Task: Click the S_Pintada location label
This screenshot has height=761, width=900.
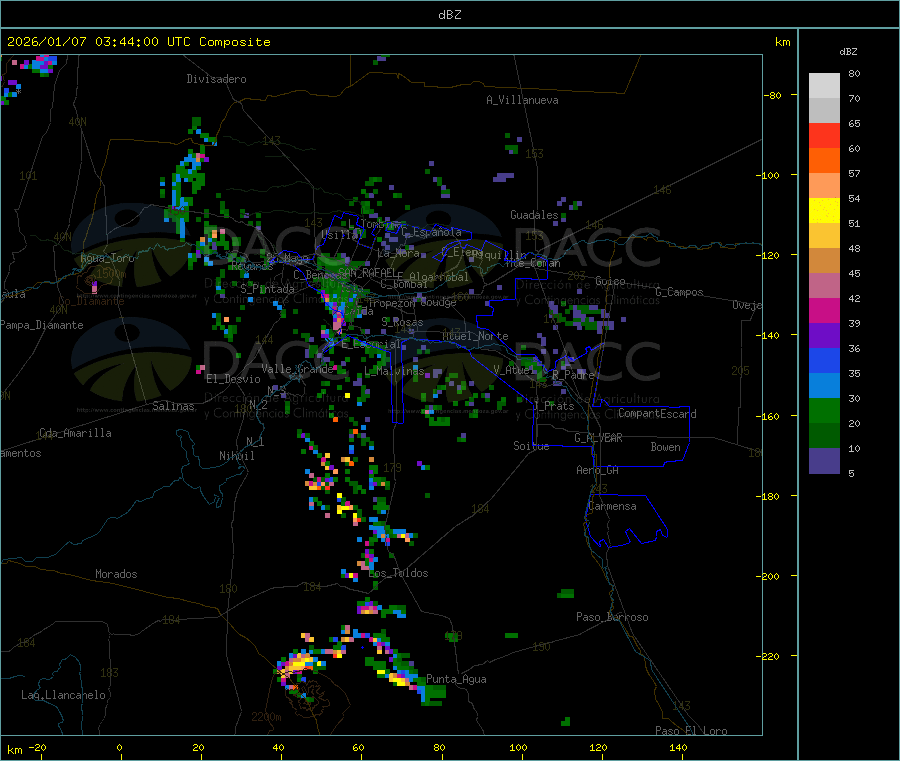Action: point(267,289)
